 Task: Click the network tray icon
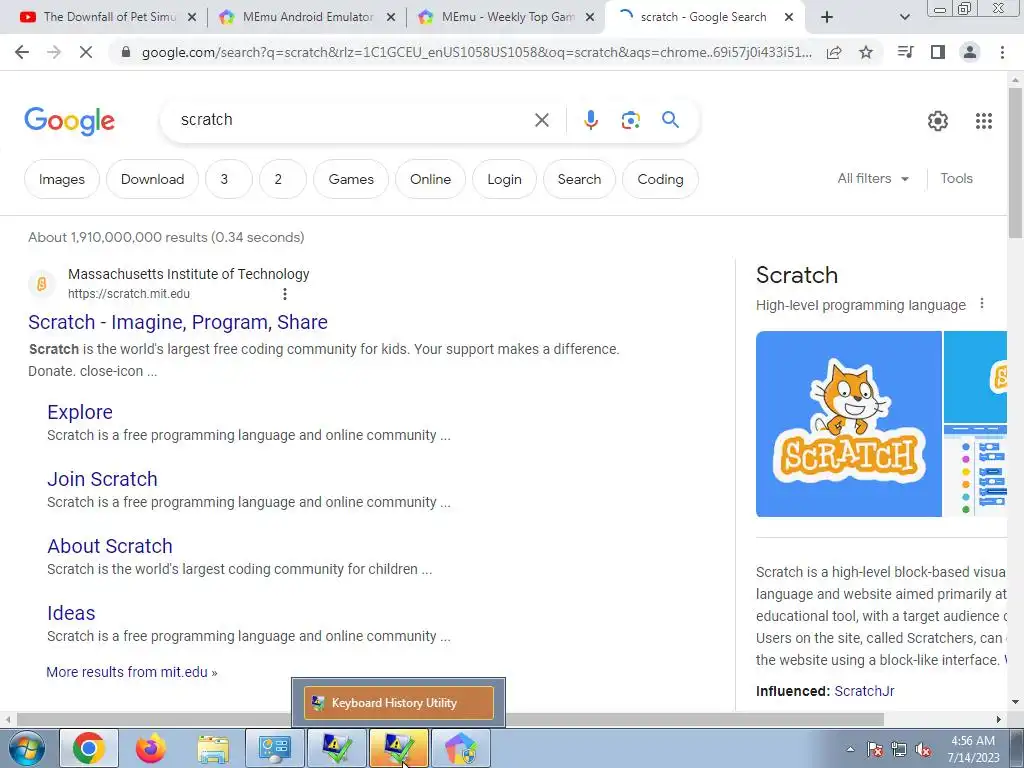[x=899, y=750]
